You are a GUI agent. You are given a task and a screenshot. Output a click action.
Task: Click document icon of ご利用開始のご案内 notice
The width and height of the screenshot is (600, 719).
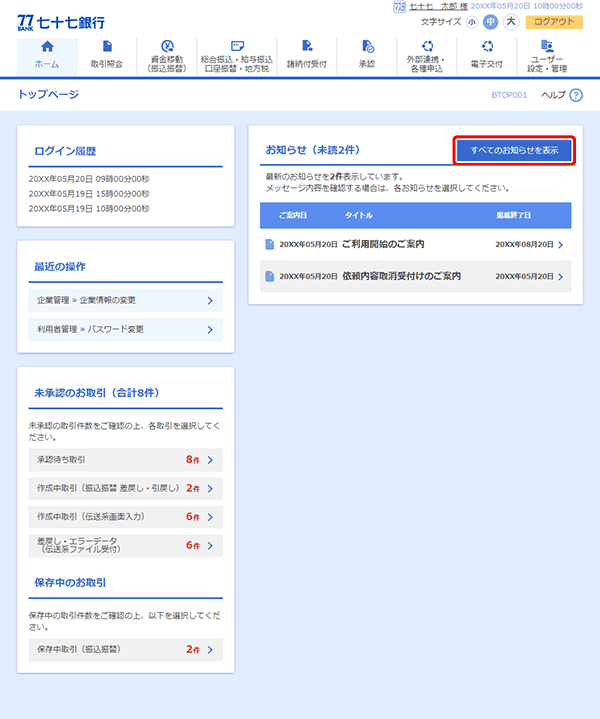point(270,244)
